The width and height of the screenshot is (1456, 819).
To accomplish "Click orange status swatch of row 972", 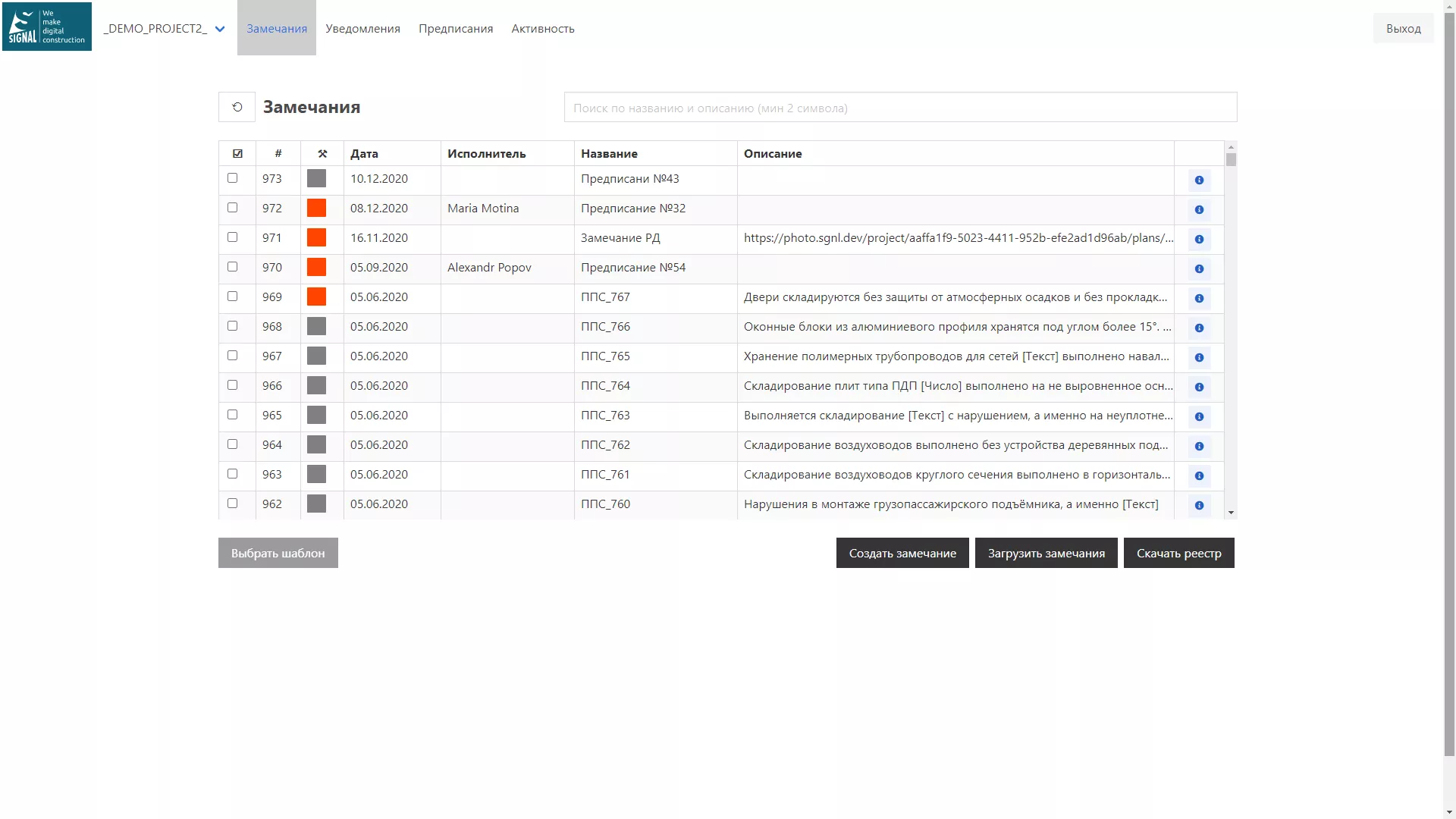I will [x=316, y=208].
